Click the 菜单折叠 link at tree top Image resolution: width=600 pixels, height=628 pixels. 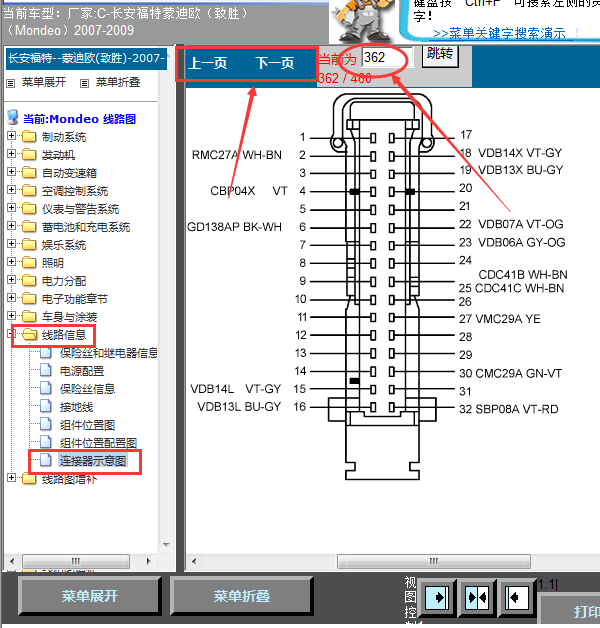pyautogui.click(x=118, y=83)
